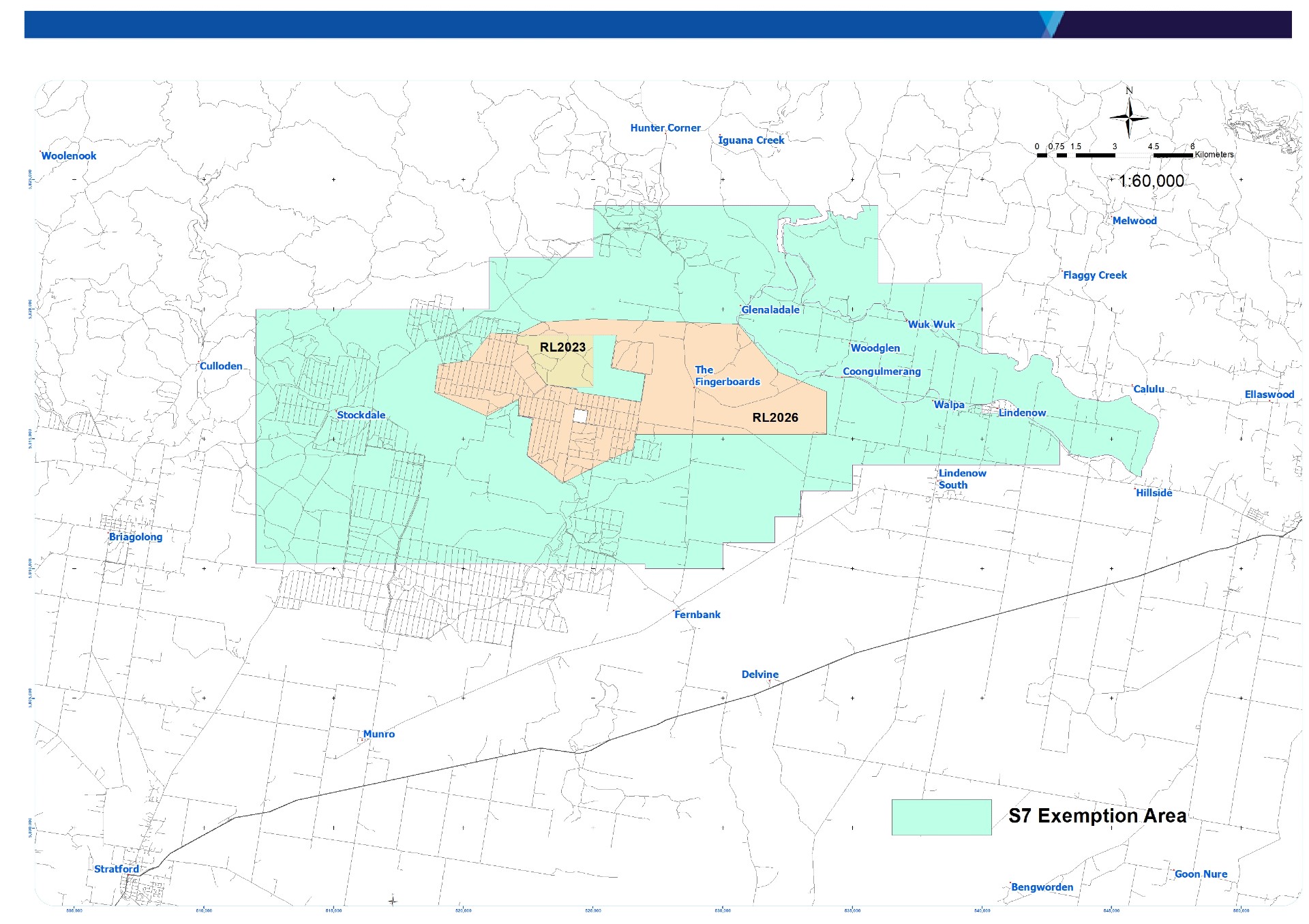Image resolution: width=1309 pixels, height=924 pixels.
Task: Click the Hunter Corner label
Action: (x=665, y=128)
